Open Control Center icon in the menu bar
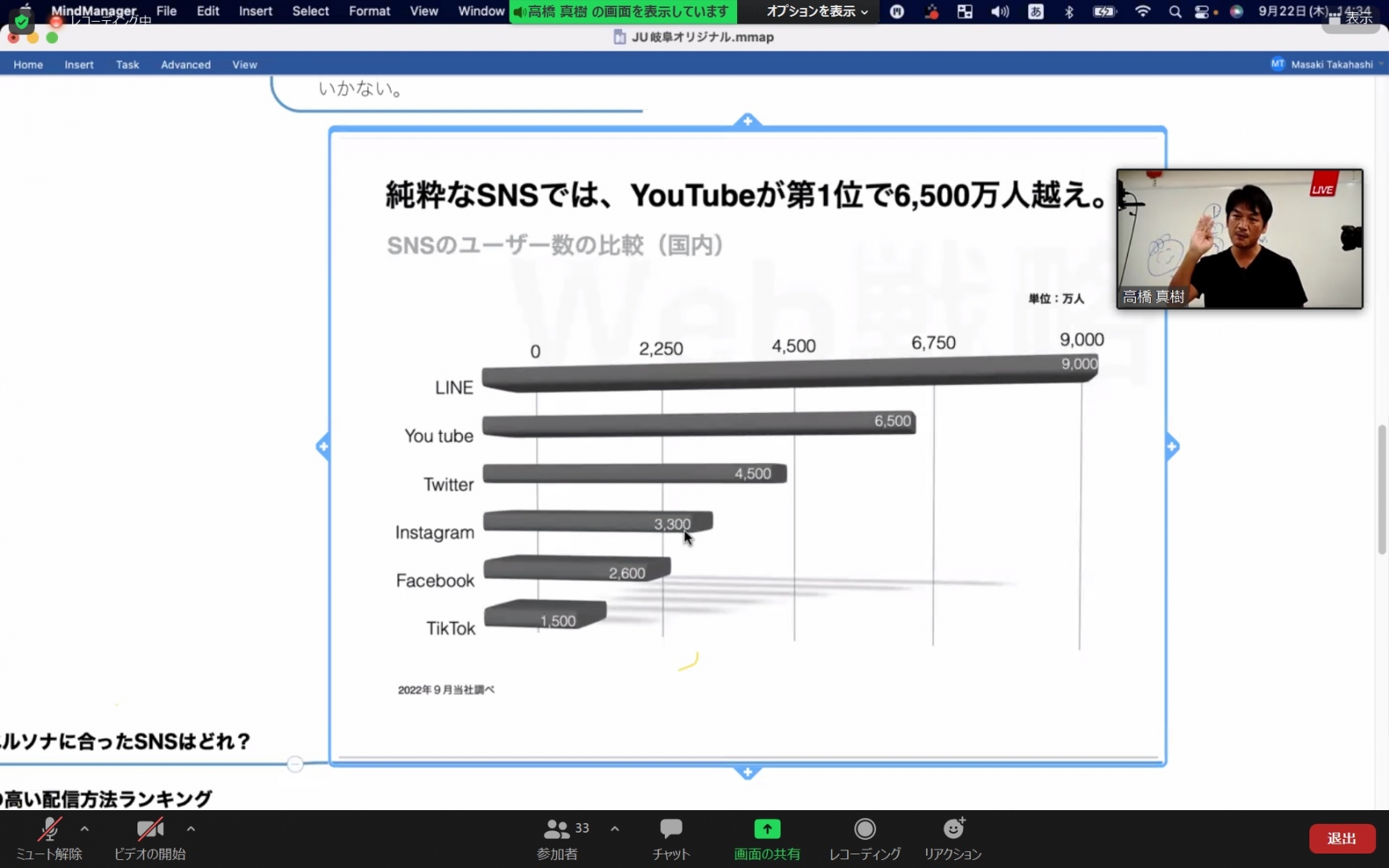Viewport: 1389px width, 868px height. click(1203, 11)
